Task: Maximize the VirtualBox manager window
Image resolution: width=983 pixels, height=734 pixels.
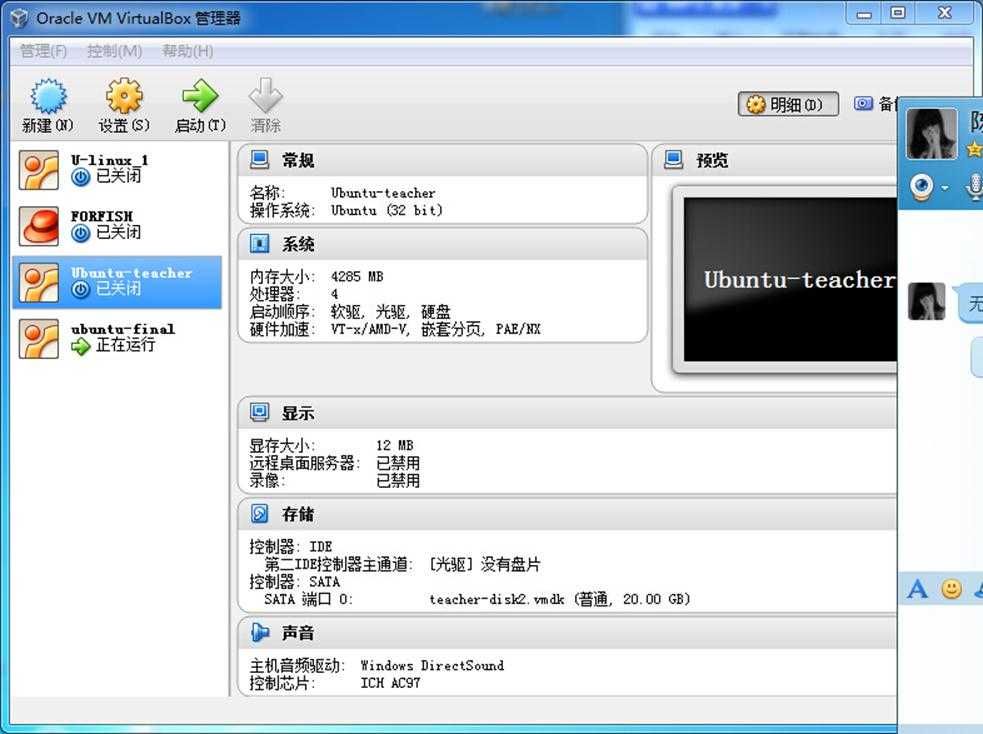Action: click(898, 13)
